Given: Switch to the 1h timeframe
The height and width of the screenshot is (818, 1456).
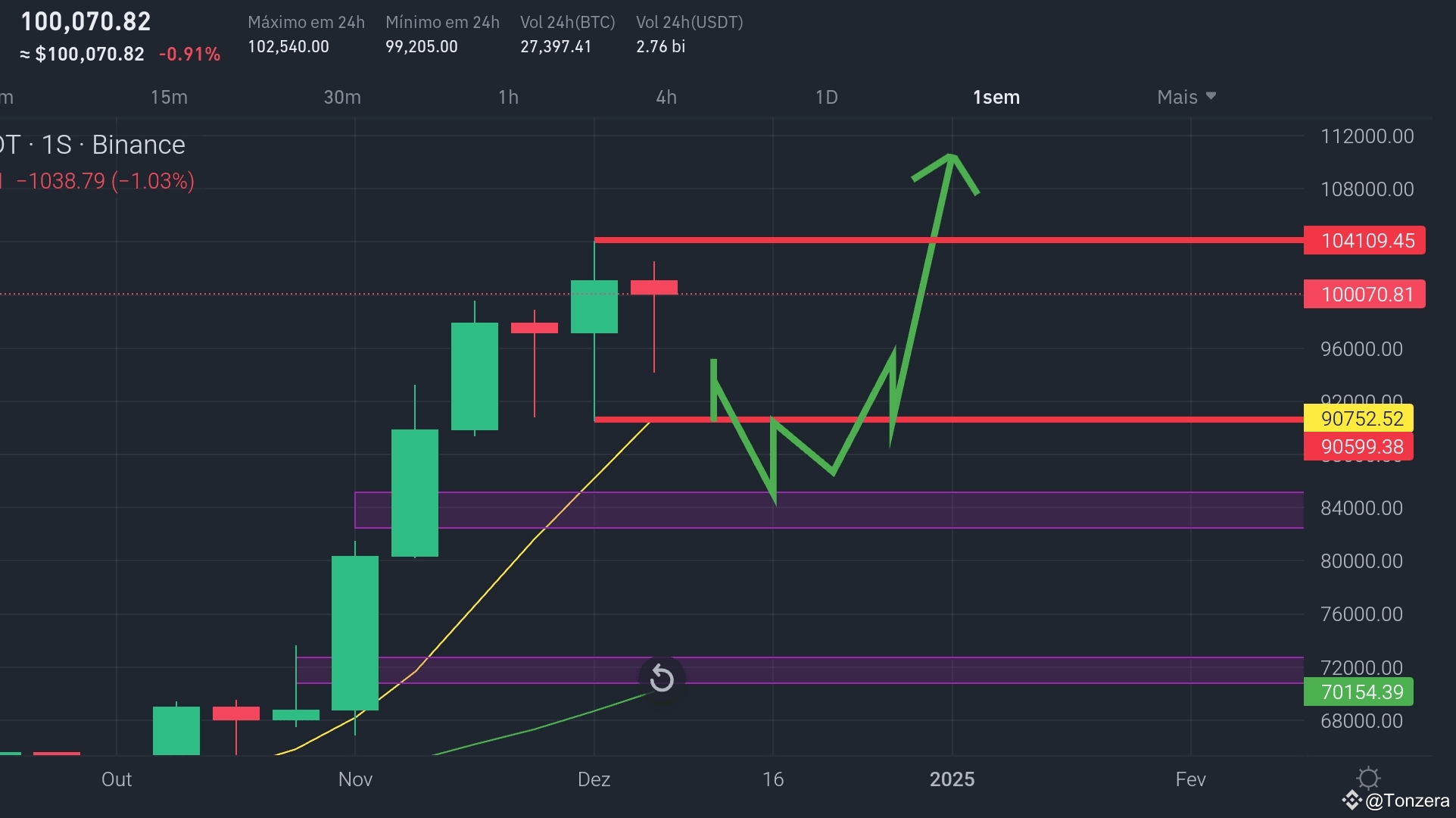Looking at the screenshot, I should [508, 97].
